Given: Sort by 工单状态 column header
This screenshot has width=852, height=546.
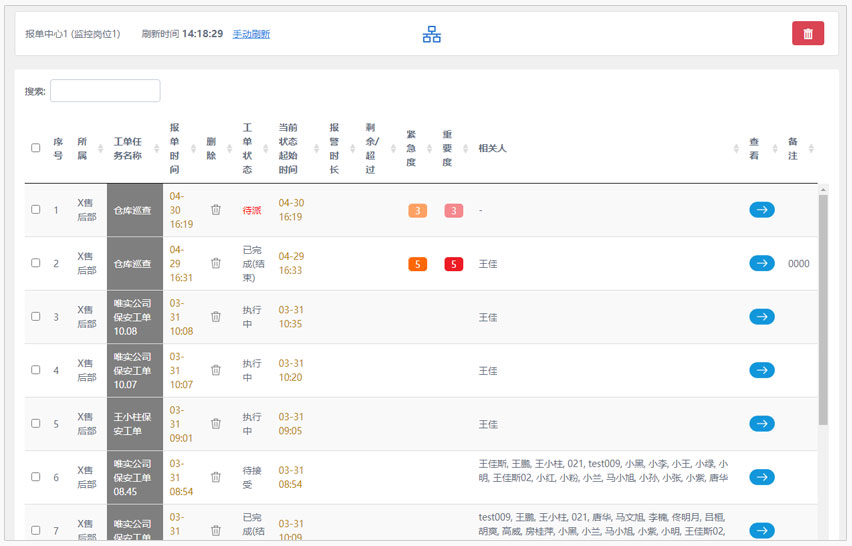Looking at the screenshot, I should tap(248, 148).
